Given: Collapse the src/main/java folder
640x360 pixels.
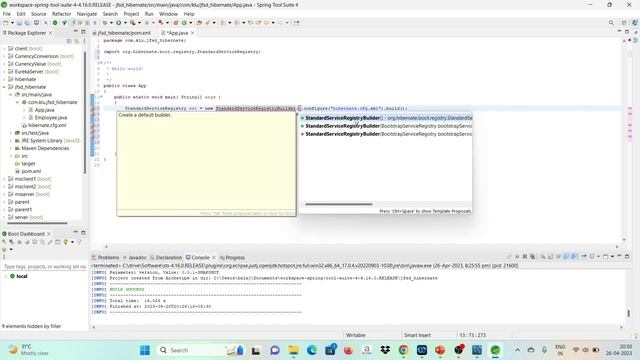Looking at the screenshot, I should pyautogui.click(x=11, y=95).
